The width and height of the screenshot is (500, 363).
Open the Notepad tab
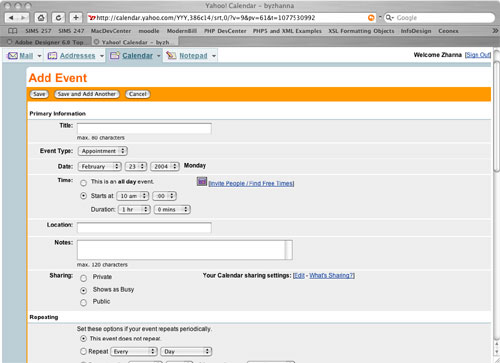(193, 56)
